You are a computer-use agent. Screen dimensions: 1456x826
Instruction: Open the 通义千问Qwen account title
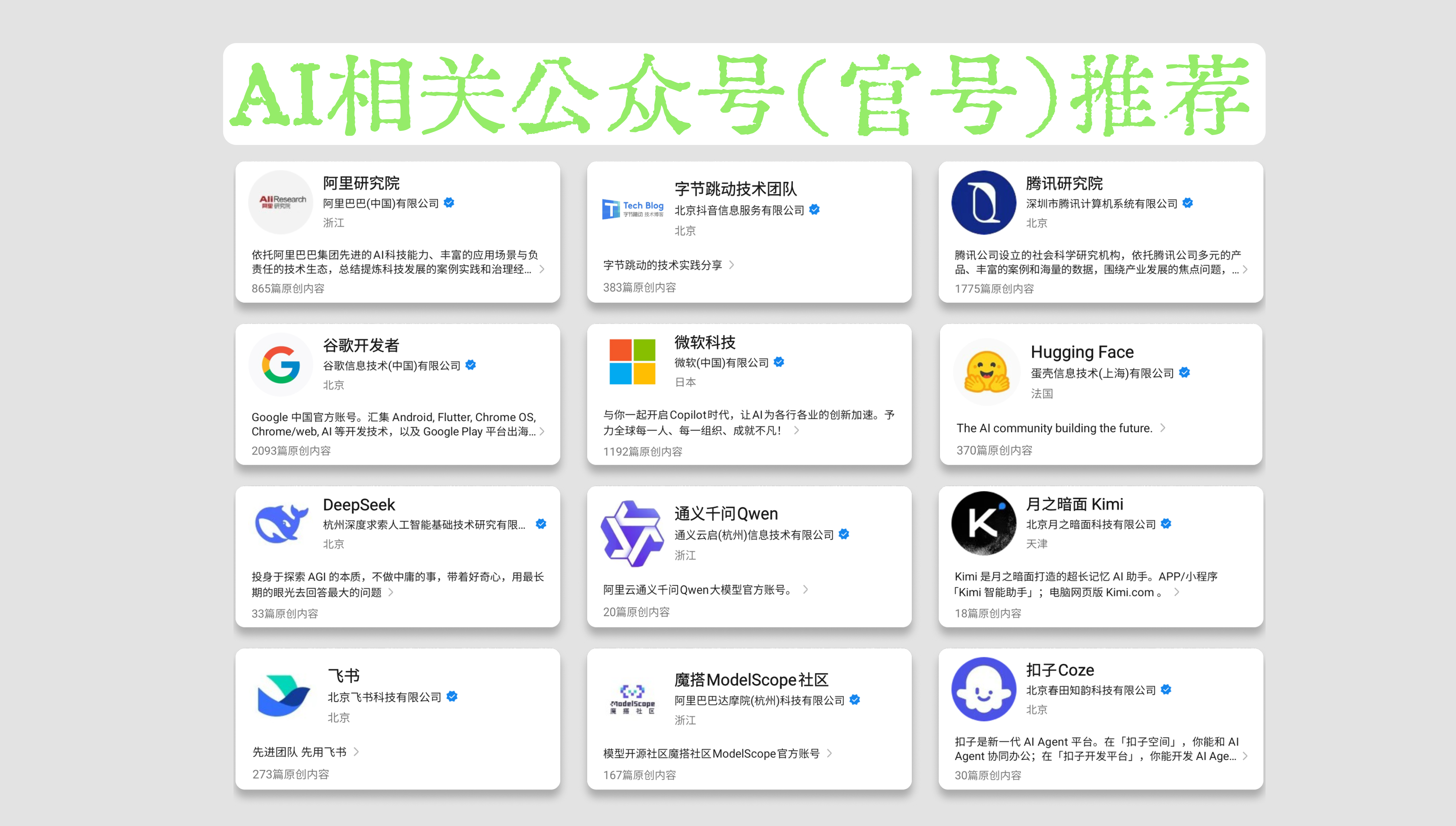(x=726, y=513)
